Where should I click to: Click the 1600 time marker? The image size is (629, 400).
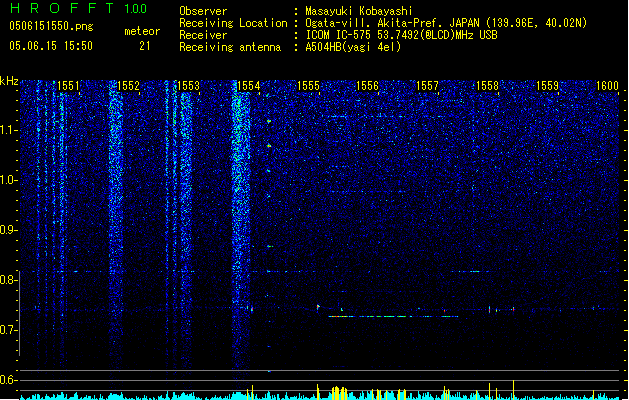(x=607, y=85)
